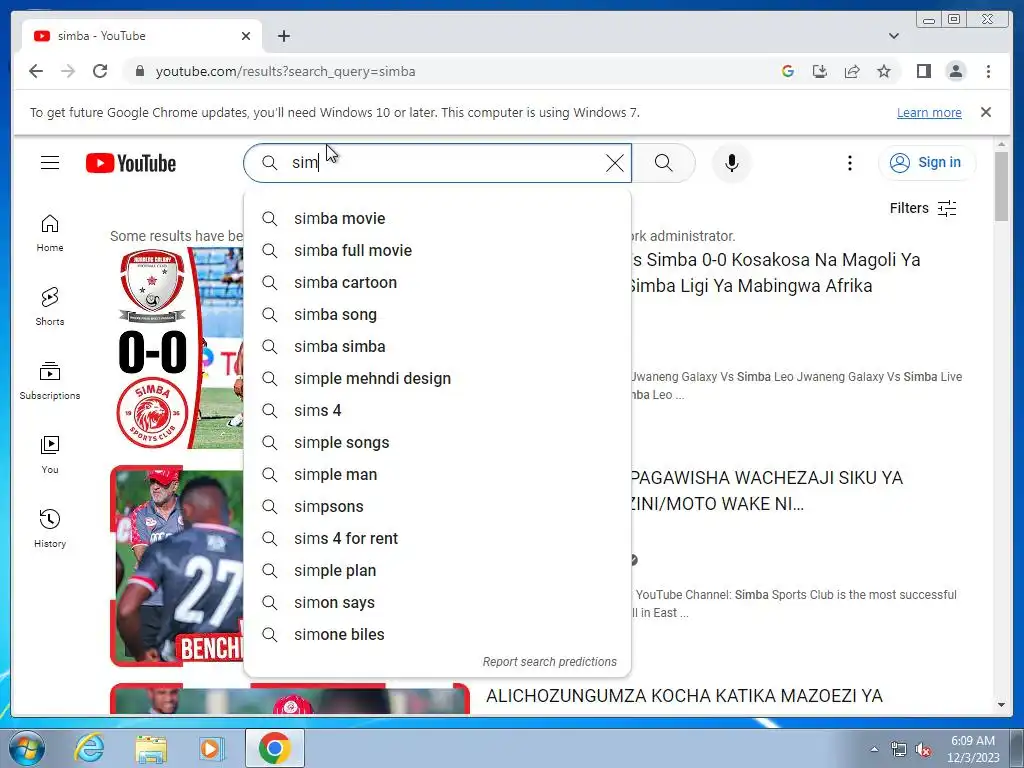Open YouTube settings three-dot menu
Screen dimensions: 1024x768
[850, 163]
